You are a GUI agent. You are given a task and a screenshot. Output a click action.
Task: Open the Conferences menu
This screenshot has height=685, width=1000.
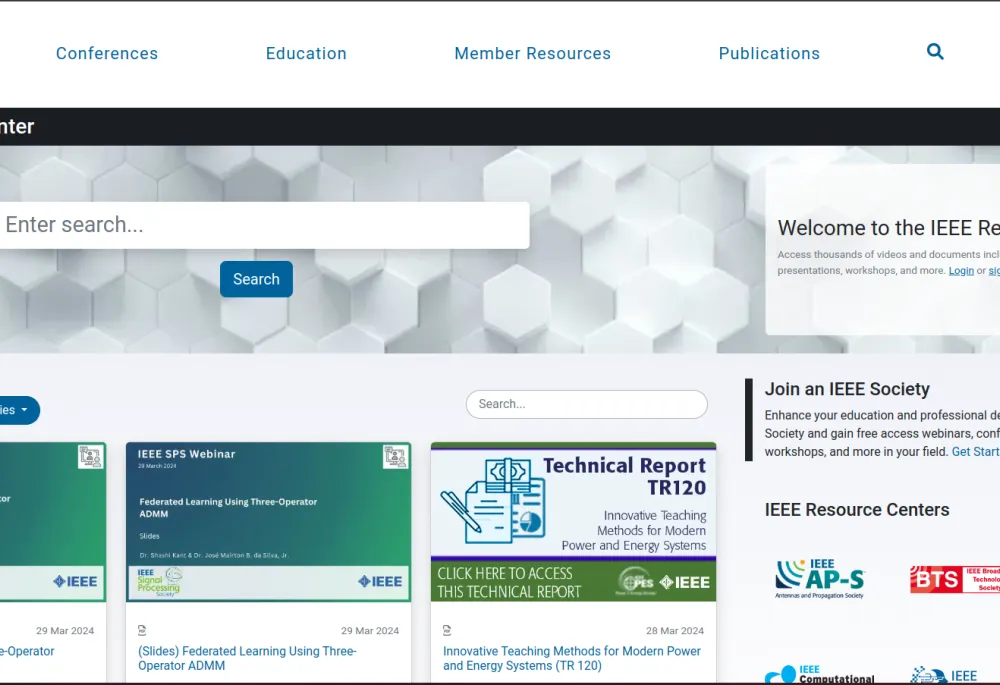tap(107, 54)
